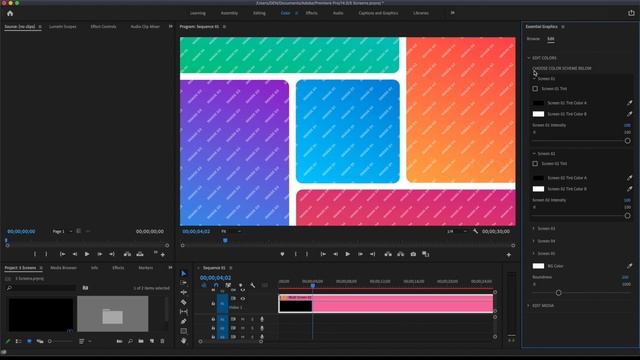The image size is (640, 360).
Task: Select the Razor tool
Action: (x=184, y=302)
